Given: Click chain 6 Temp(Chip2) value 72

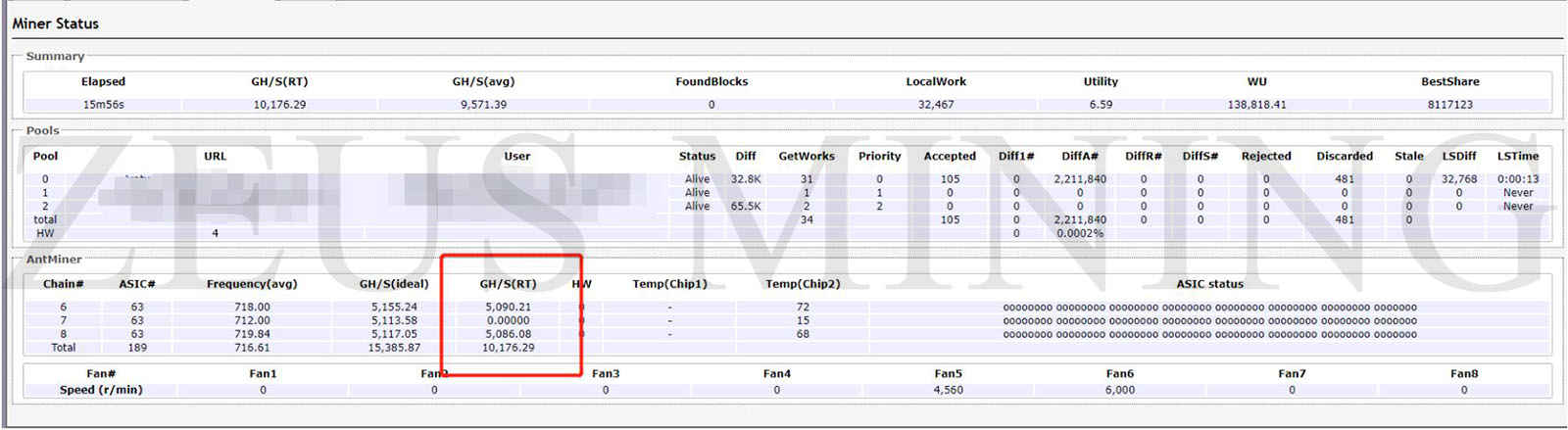Looking at the screenshot, I should pyautogui.click(x=803, y=307).
